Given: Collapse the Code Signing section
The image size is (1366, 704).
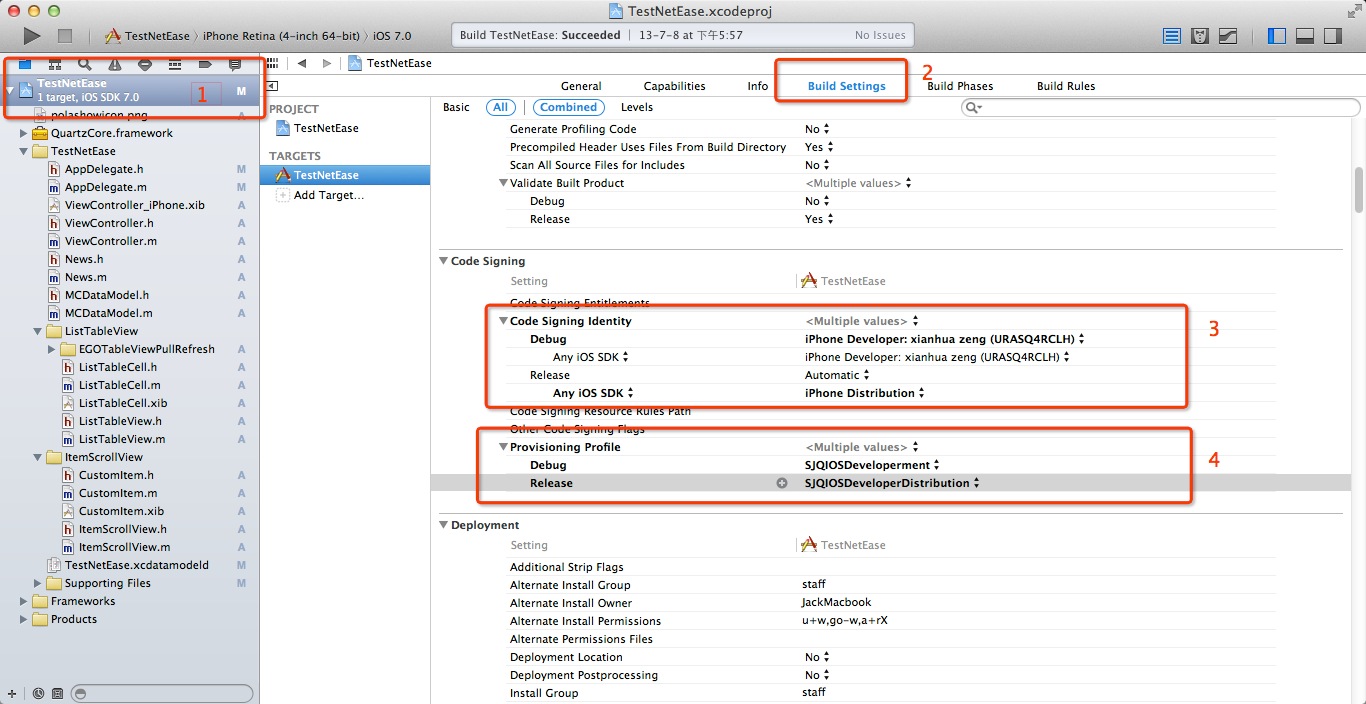Looking at the screenshot, I should click(x=443, y=261).
